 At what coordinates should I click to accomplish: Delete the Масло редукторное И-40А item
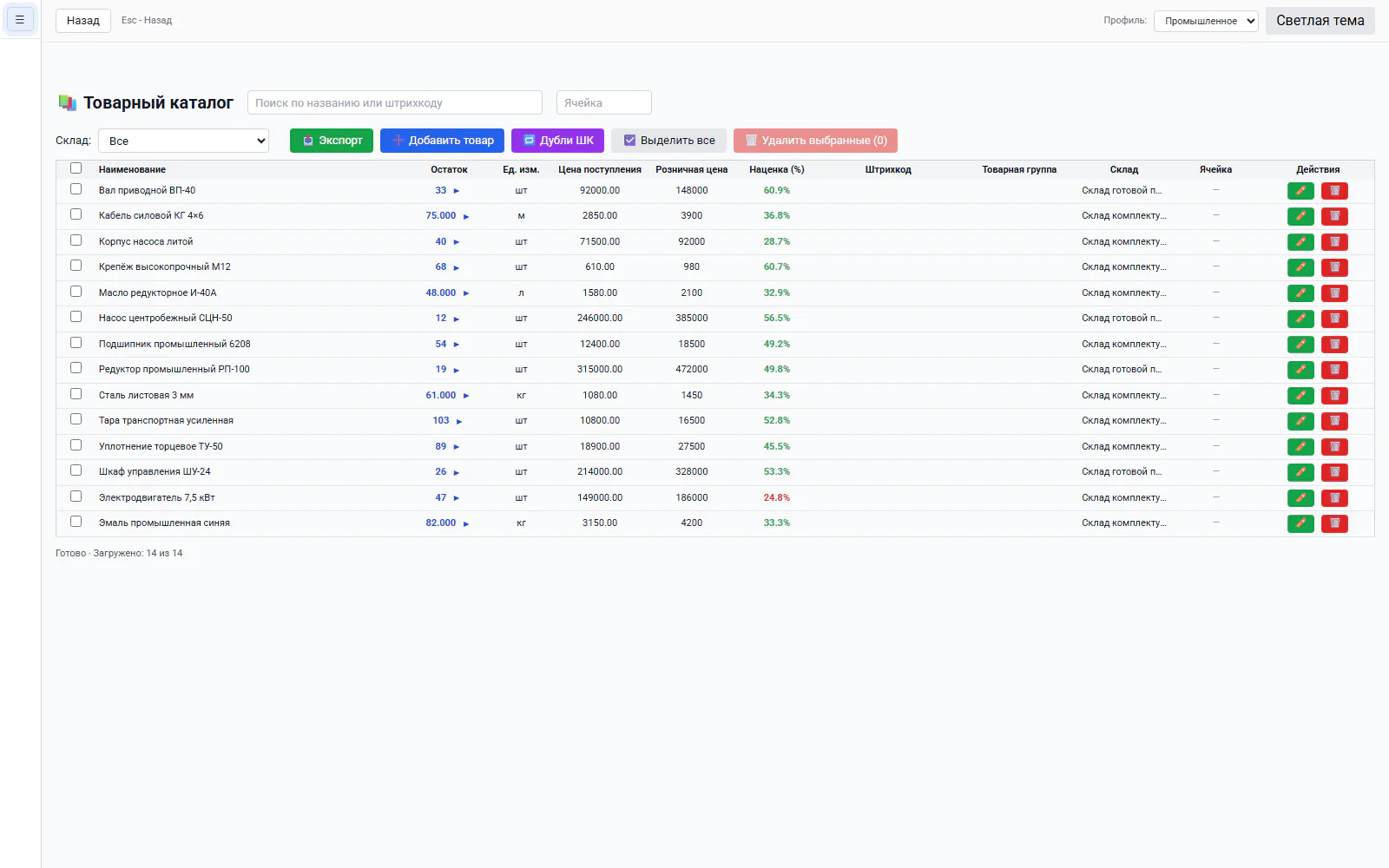coord(1334,293)
